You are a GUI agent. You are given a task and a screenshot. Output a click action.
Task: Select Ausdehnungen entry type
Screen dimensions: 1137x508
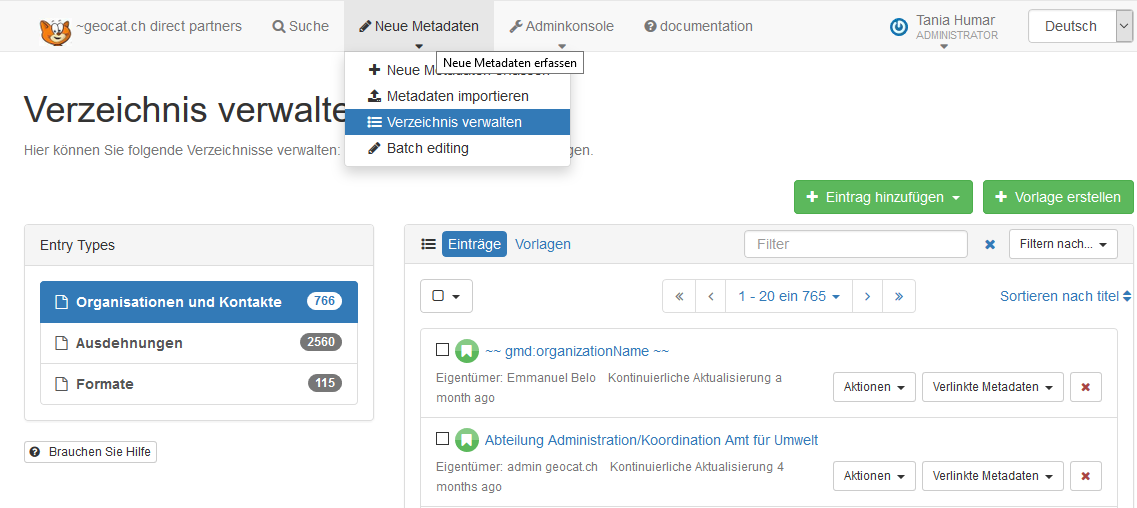pos(199,343)
